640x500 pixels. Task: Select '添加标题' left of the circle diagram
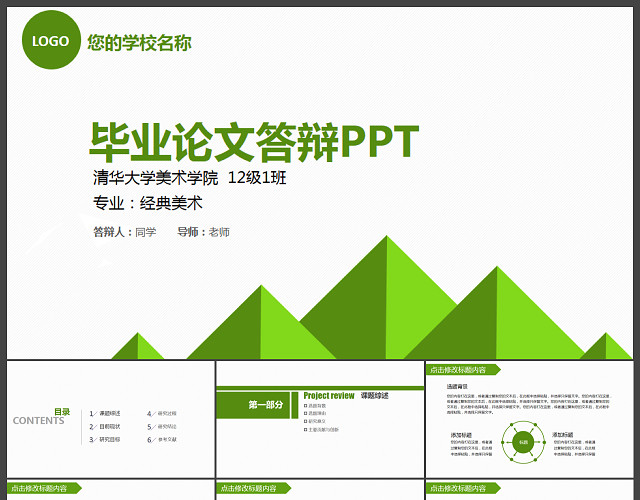pos(461,435)
